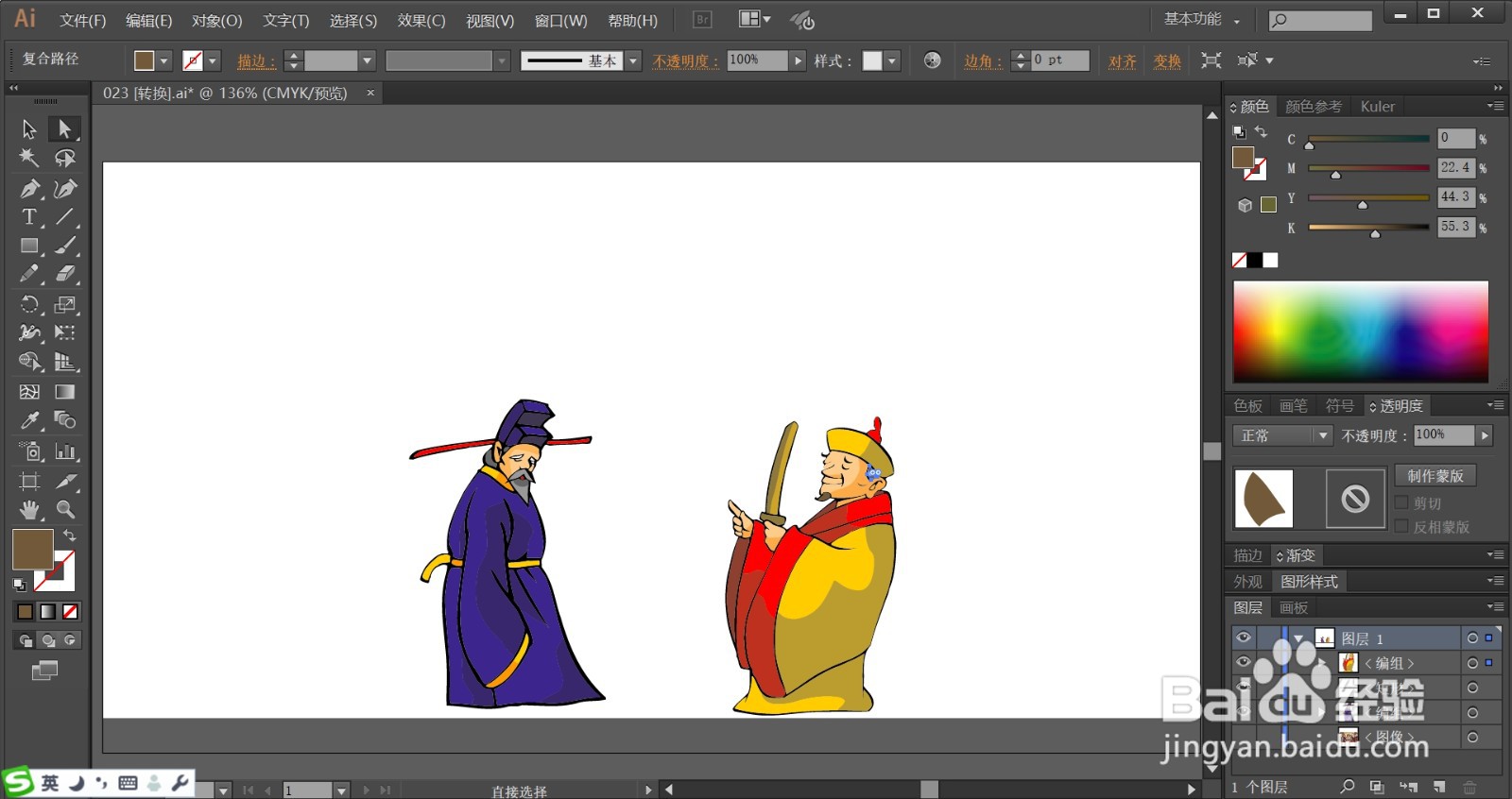This screenshot has height=799, width=1512.
Task: Click the Recolor Artwork wheel icon
Action: pos(932,60)
